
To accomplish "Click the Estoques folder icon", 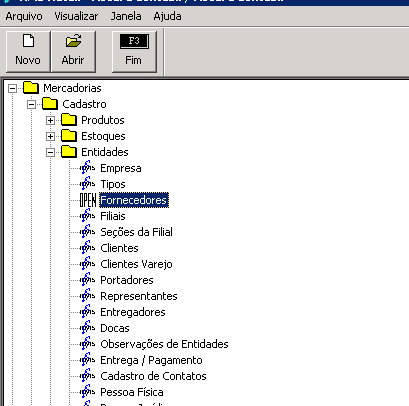I will click(x=69, y=136).
